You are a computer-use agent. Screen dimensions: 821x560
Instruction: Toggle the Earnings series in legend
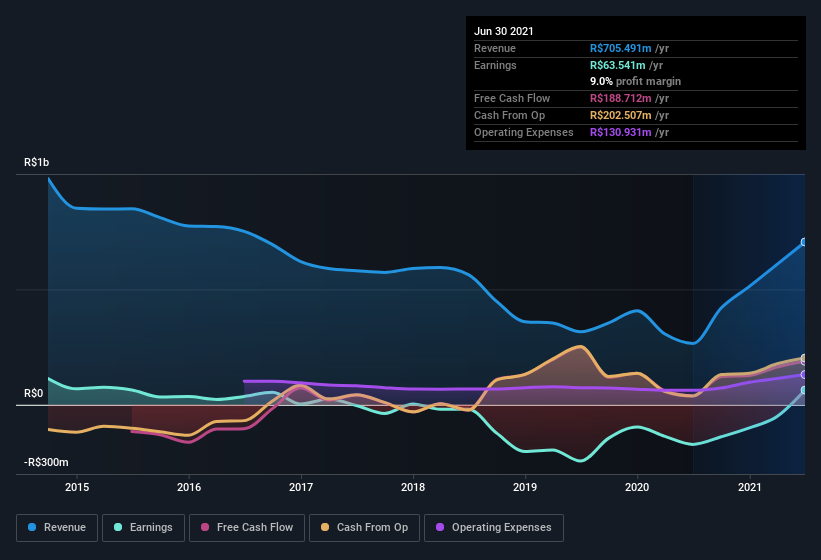143,528
